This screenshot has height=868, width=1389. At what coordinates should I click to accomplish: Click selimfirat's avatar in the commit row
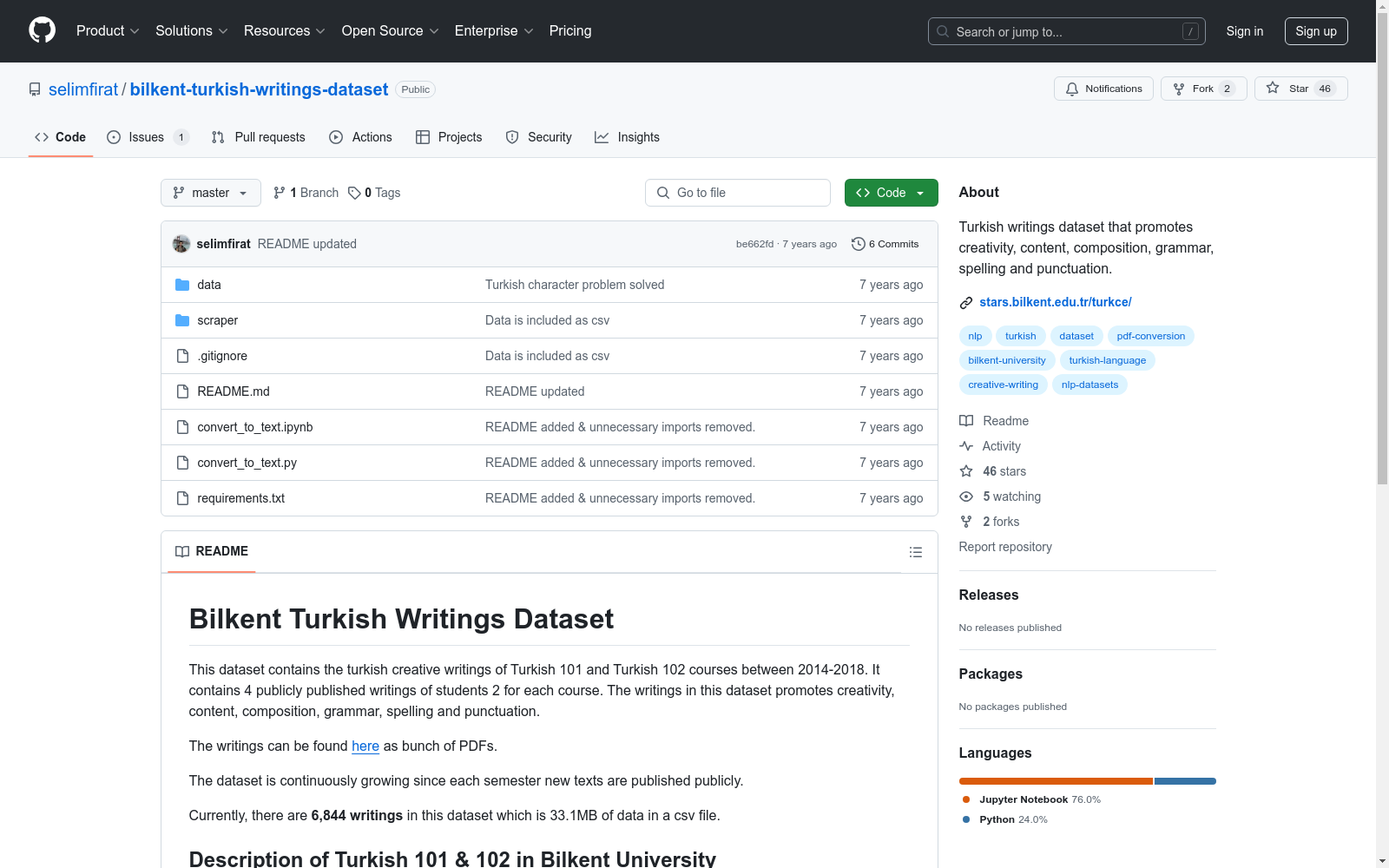181,244
